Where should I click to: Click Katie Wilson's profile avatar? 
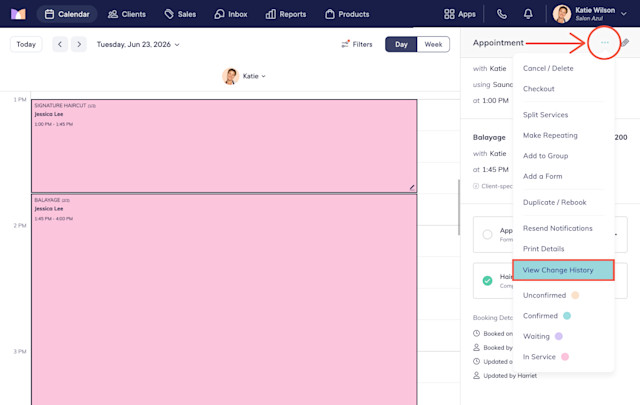(562, 14)
